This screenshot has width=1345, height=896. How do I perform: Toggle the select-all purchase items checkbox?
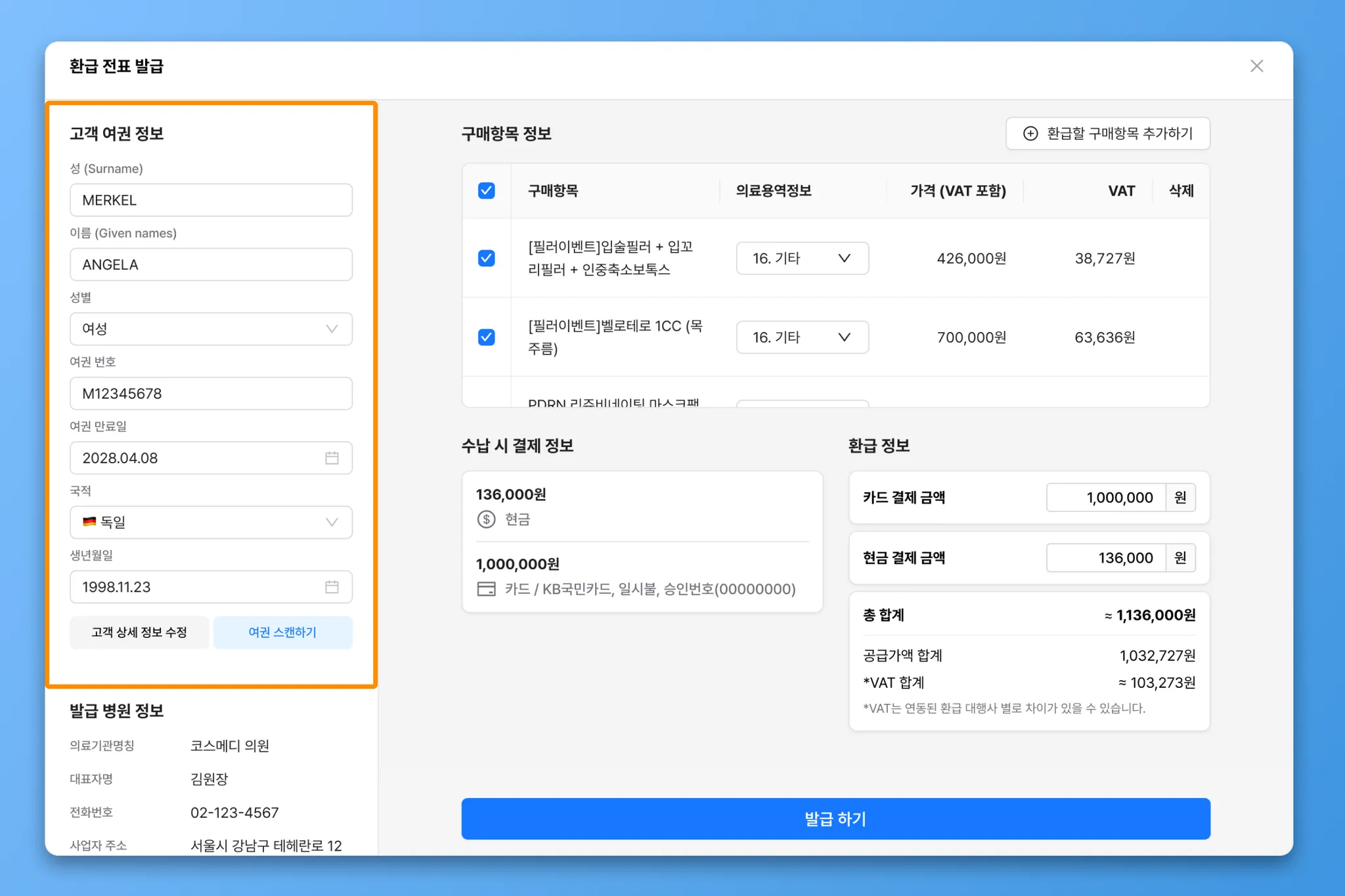click(487, 191)
